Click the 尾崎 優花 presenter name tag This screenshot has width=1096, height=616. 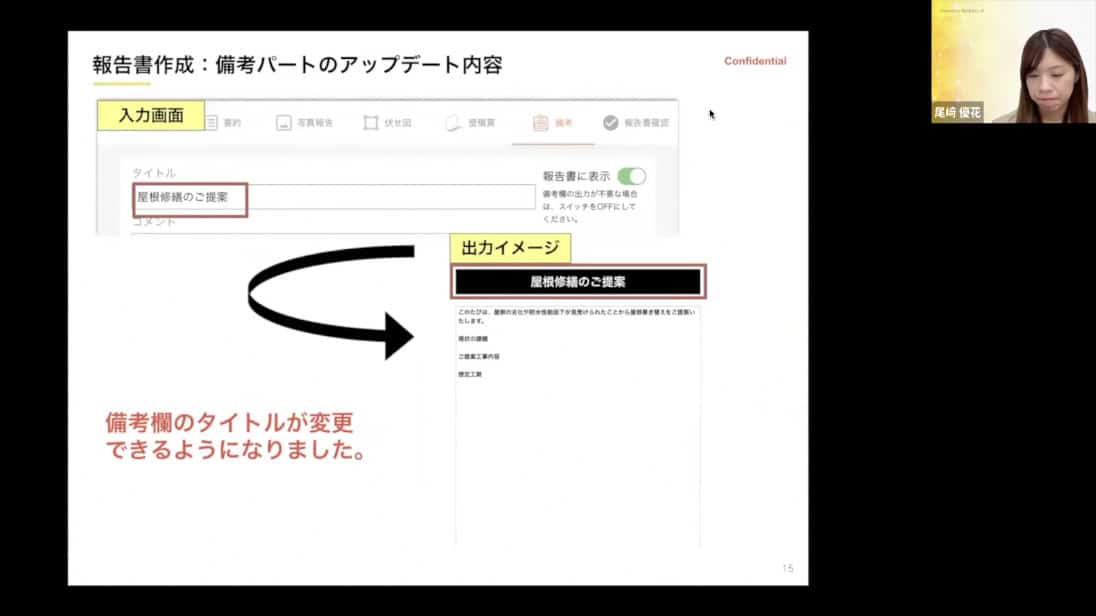[x=957, y=114]
